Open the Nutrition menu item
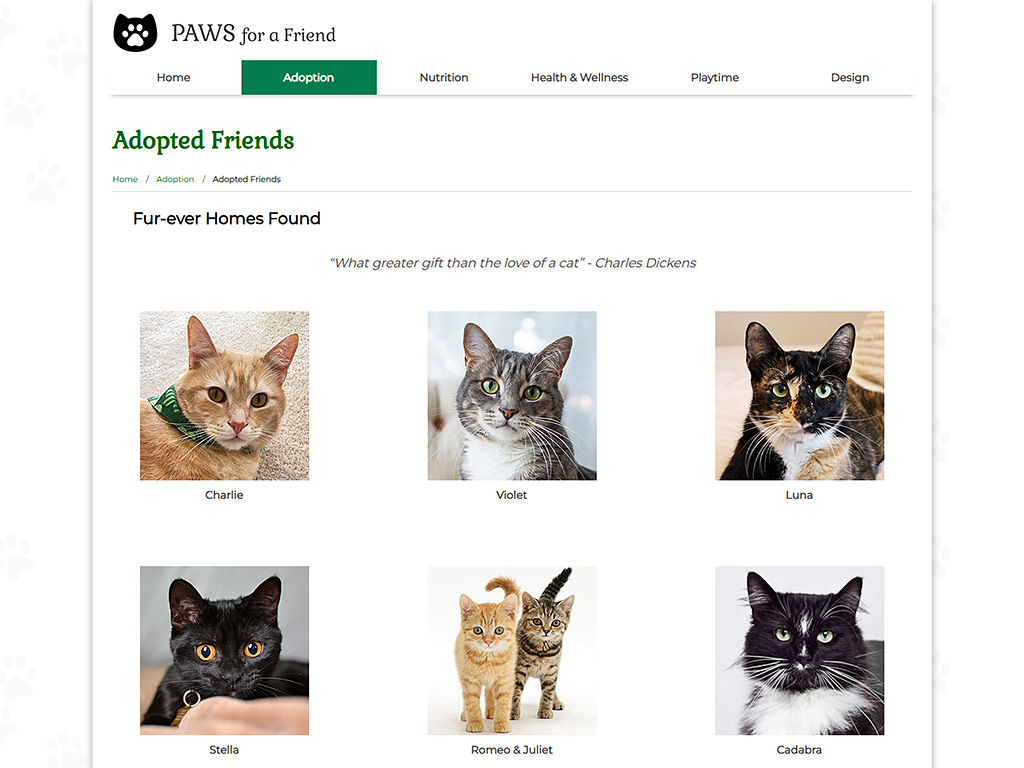The height and width of the screenshot is (768, 1024). point(443,77)
